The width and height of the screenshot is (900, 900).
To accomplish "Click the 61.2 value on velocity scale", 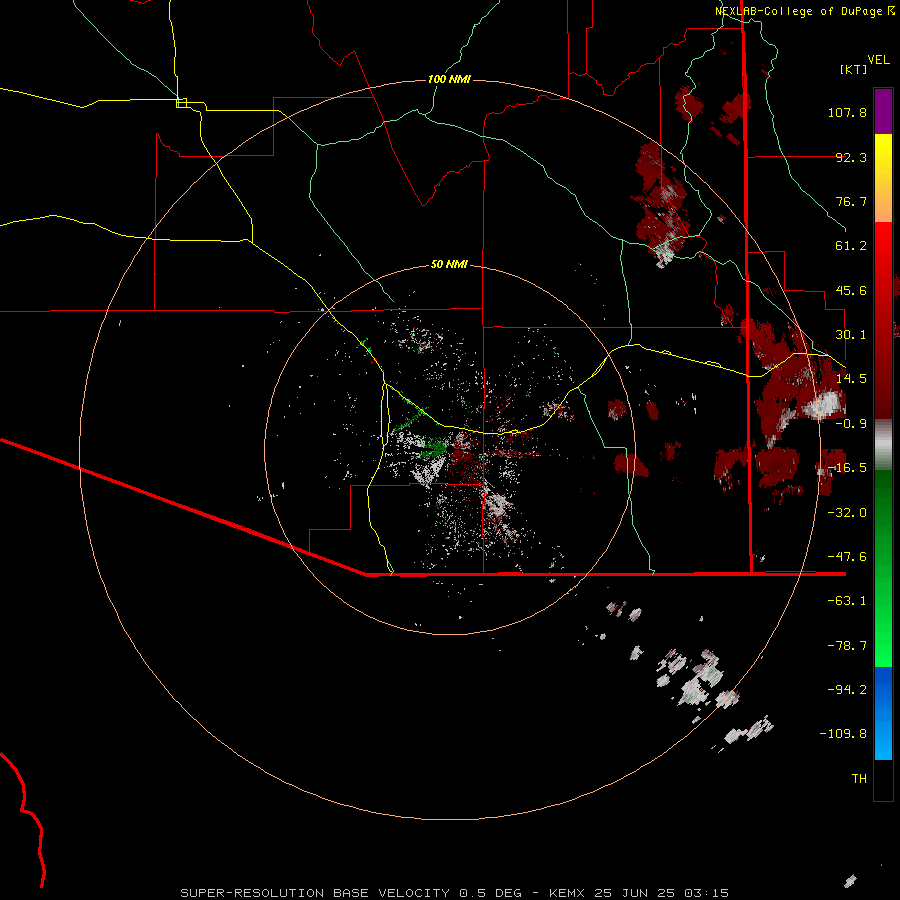I will pyautogui.click(x=851, y=246).
